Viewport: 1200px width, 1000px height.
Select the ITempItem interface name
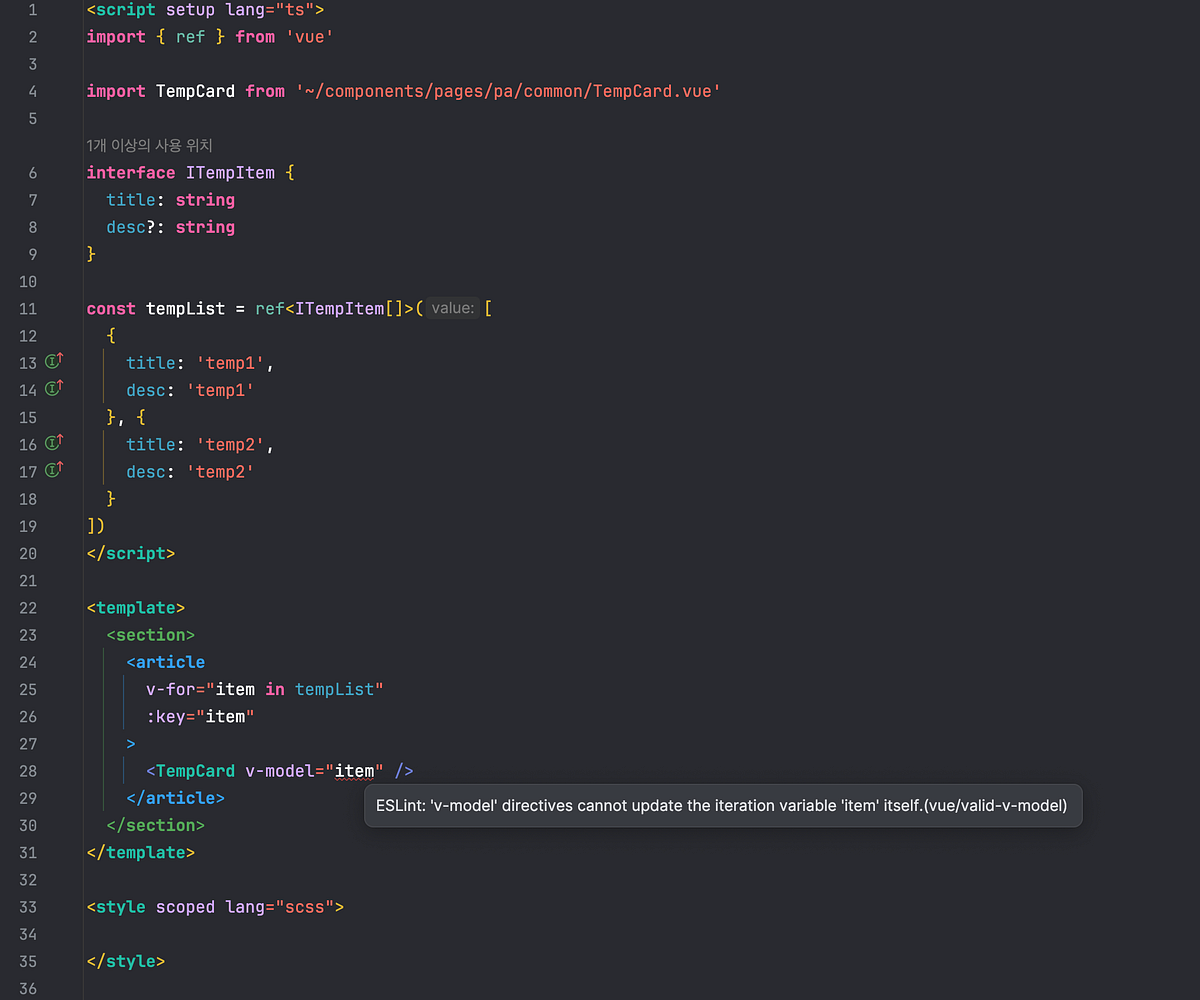coord(231,172)
